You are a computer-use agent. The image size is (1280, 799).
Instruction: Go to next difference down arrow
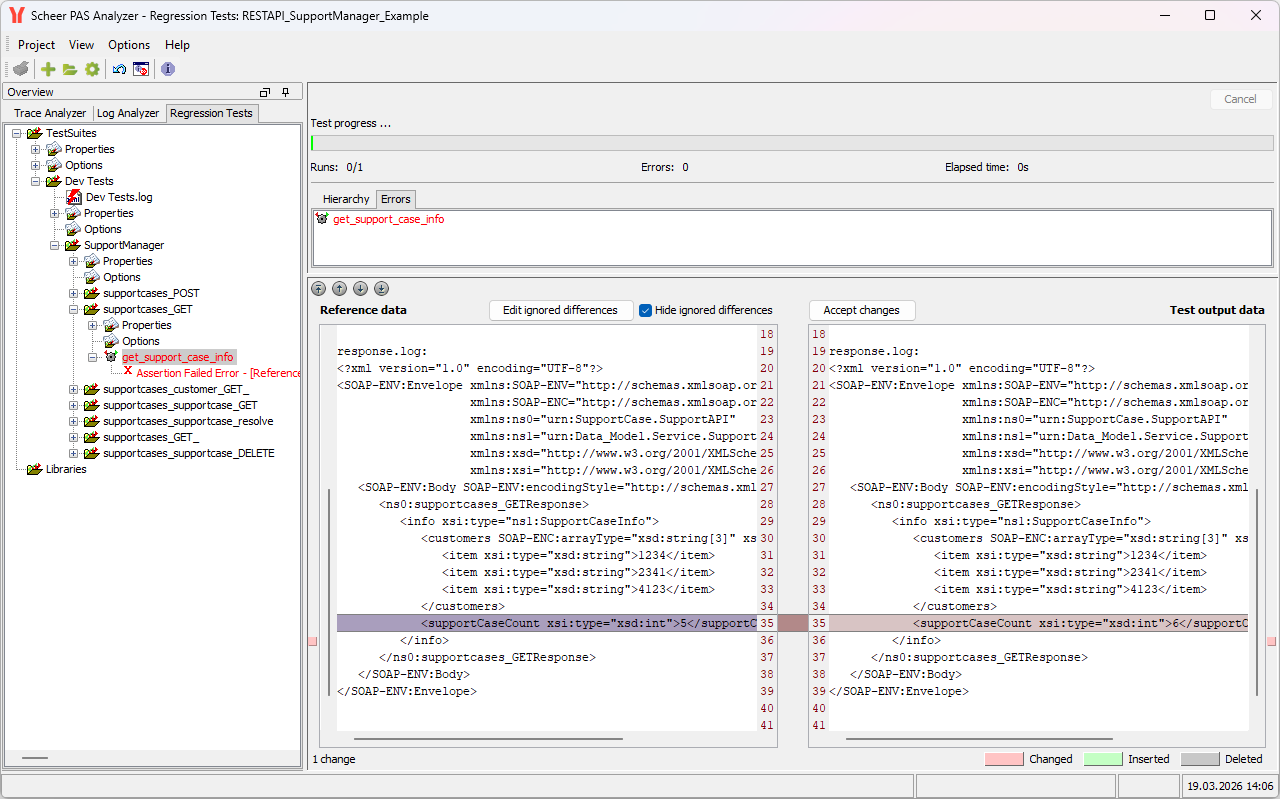(360, 289)
